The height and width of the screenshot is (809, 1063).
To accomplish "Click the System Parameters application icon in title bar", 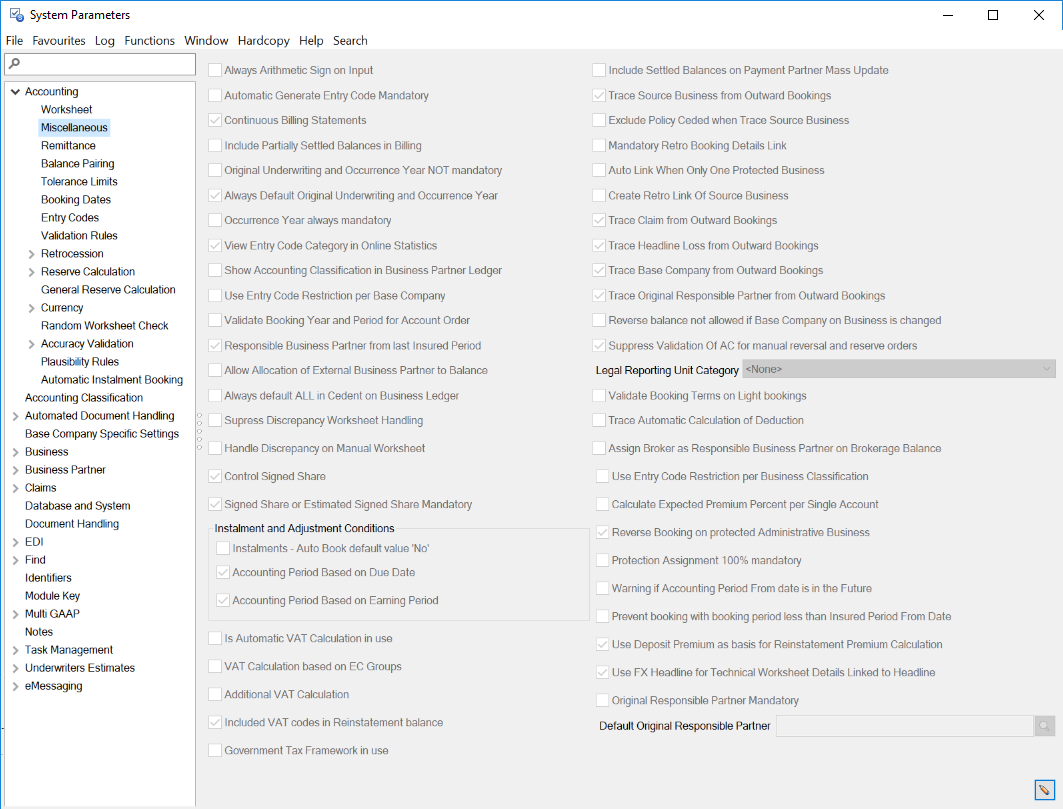I will (16, 14).
